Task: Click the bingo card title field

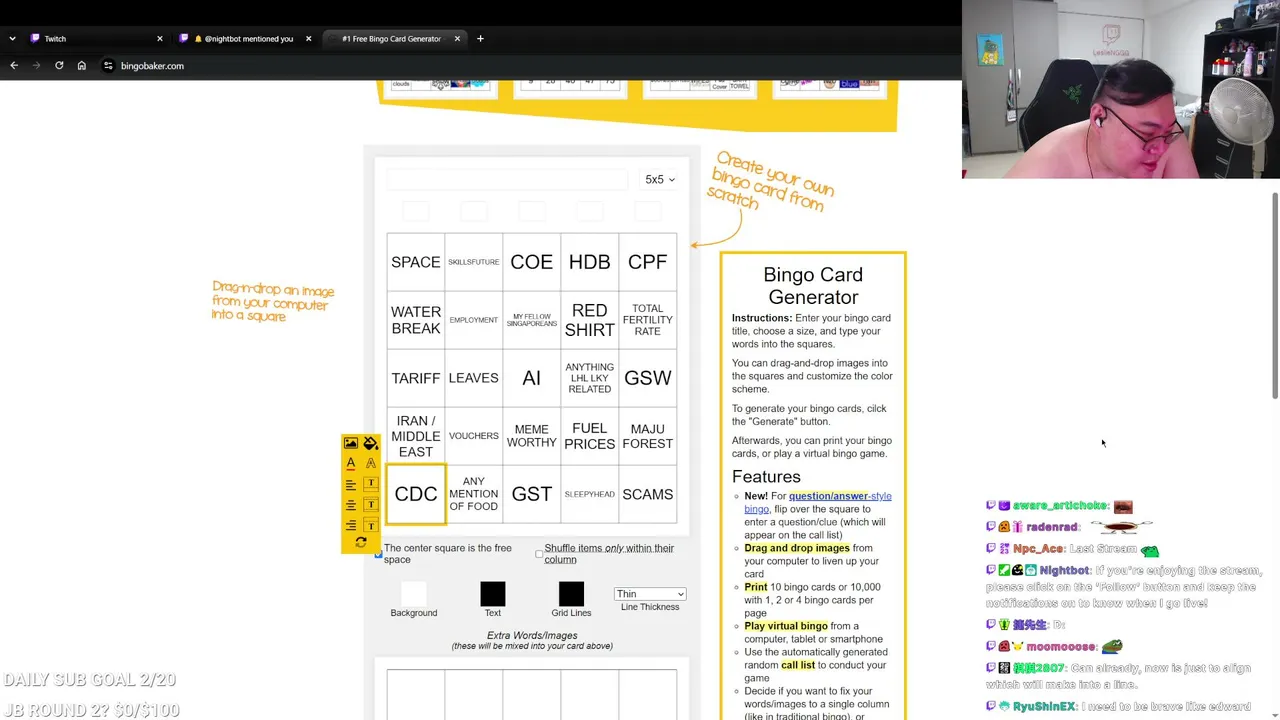Action: (507, 180)
